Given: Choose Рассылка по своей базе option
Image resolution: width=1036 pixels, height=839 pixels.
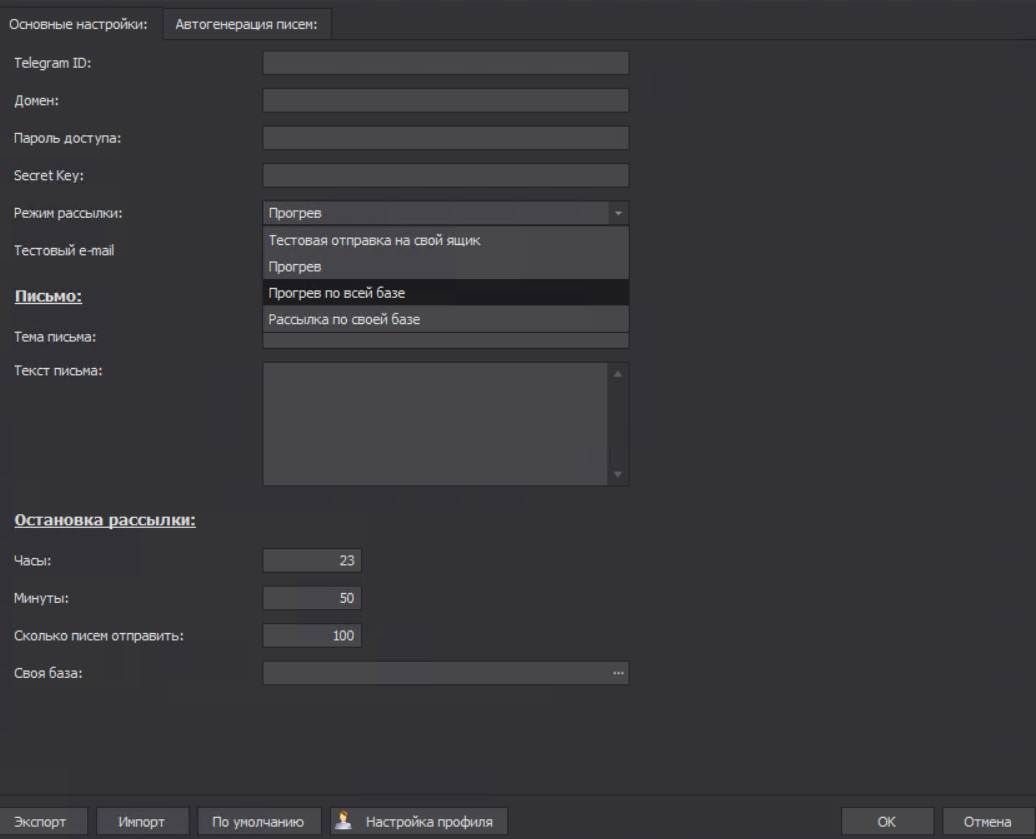Looking at the screenshot, I should (446, 319).
